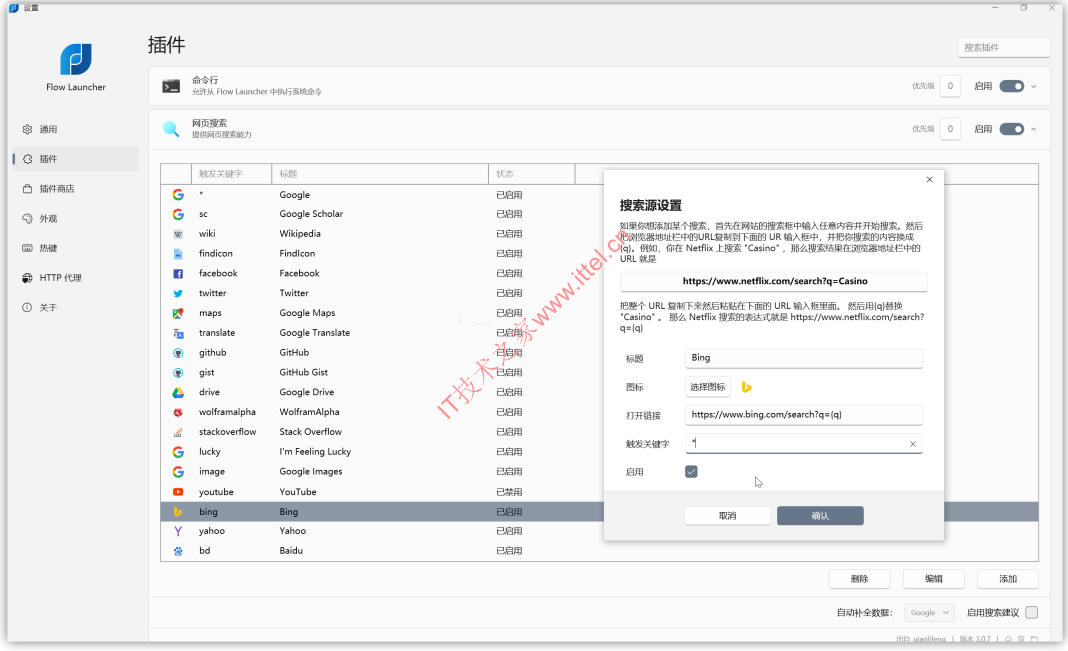The height and width of the screenshot is (651, 1068).
Task: Select the "Google Translate" title cell
Action: [315, 333]
